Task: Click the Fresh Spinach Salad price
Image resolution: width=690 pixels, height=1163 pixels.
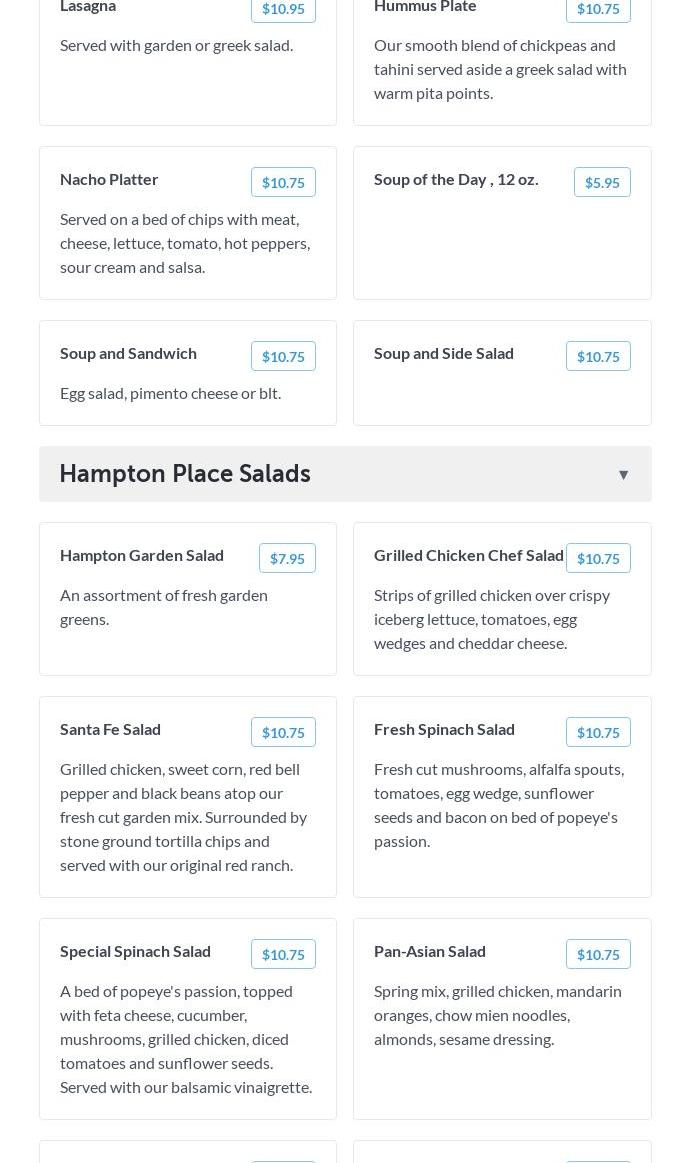Action: tap(598, 732)
